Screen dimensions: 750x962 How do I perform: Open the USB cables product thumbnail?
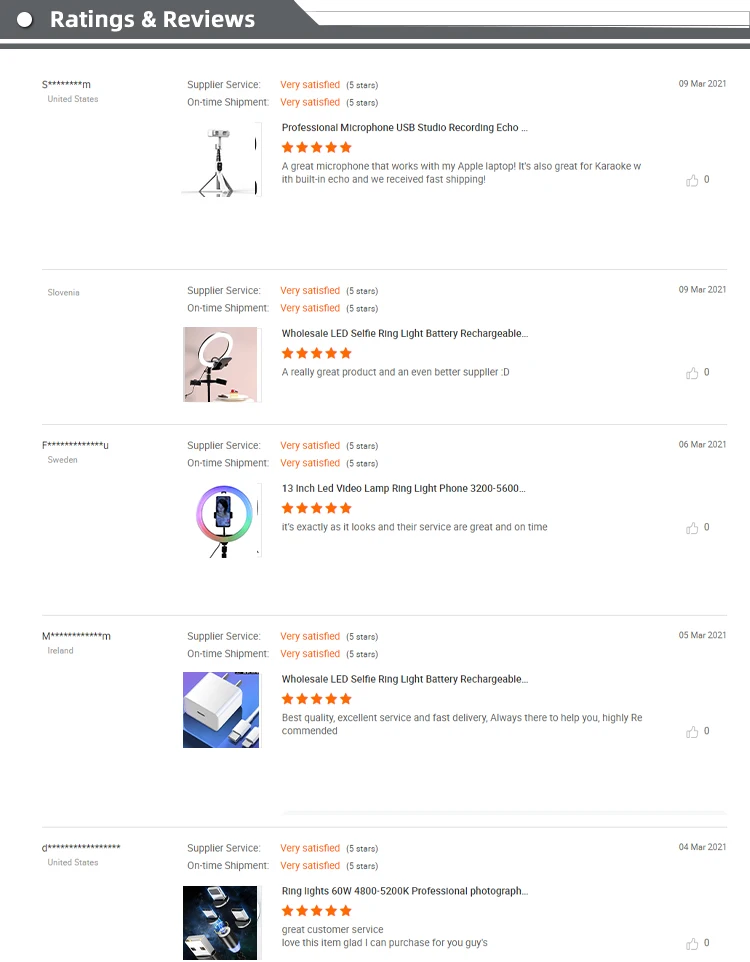[222, 923]
